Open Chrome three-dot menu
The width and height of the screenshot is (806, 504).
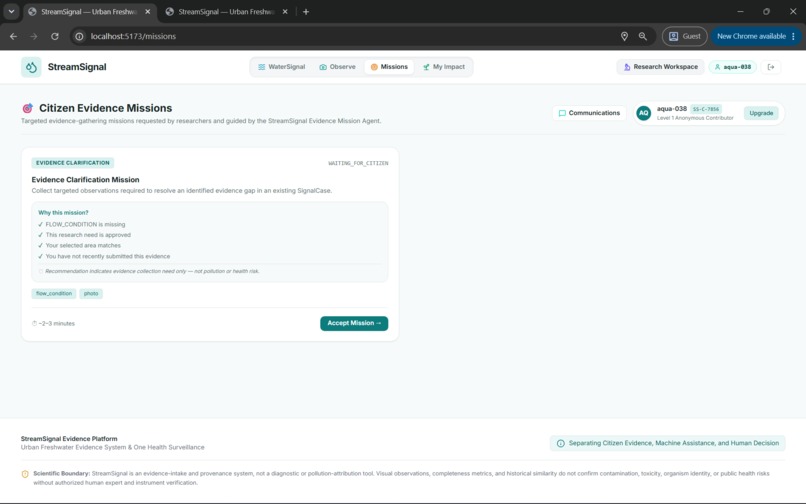pos(794,37)
